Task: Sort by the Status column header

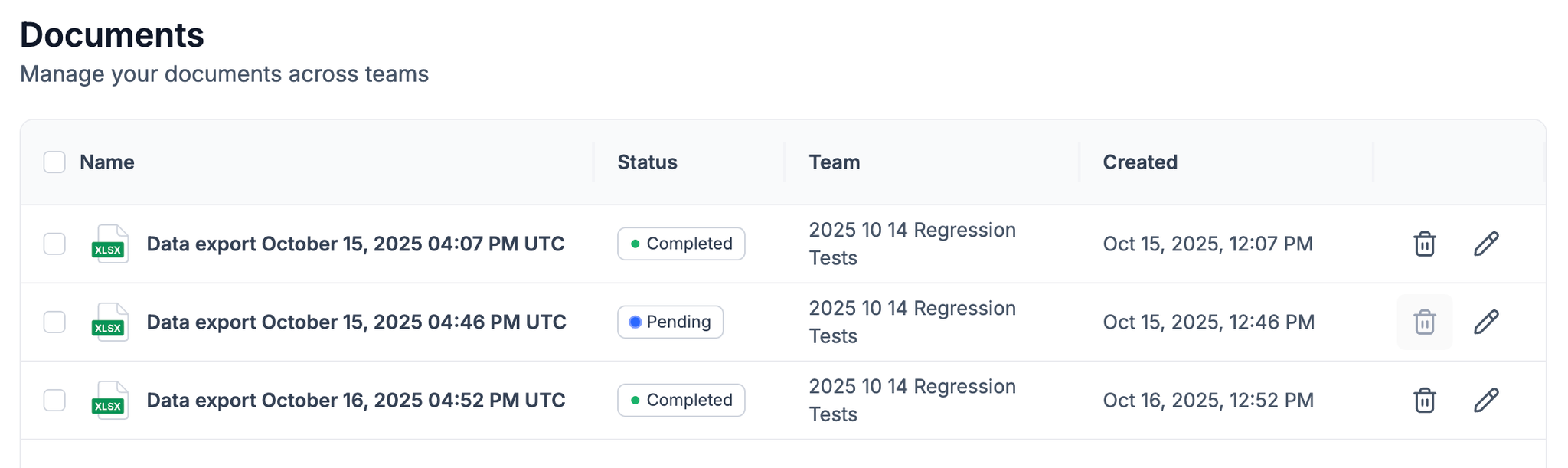Action: [647, 162]
